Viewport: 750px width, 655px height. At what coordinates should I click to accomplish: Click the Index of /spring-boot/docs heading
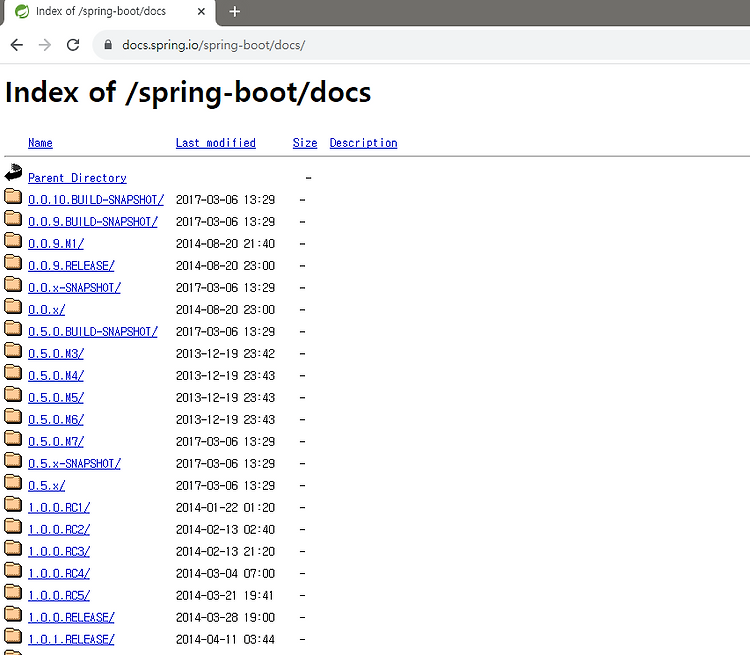click(x=188, y=93)
